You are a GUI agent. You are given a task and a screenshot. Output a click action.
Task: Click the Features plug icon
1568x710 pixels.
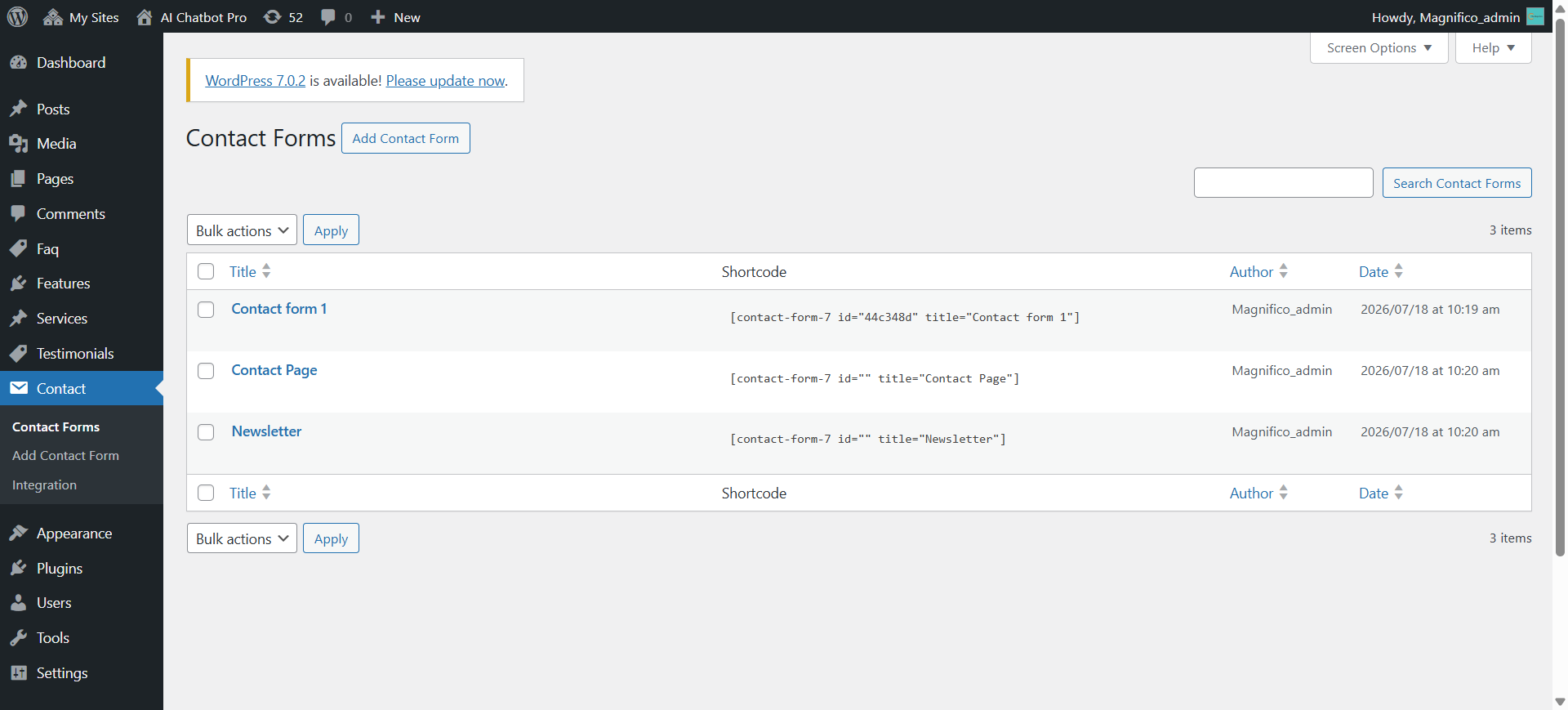19,284
